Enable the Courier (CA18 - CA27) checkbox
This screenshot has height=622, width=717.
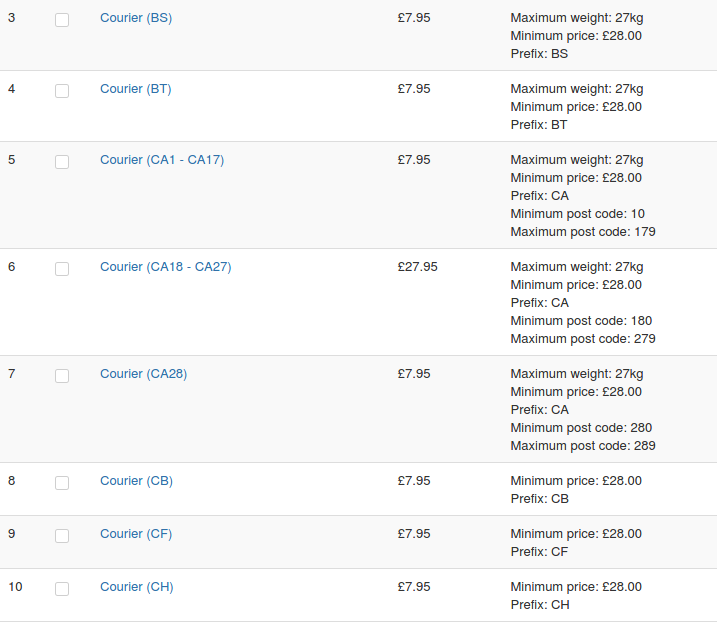[x=62, y=268]
